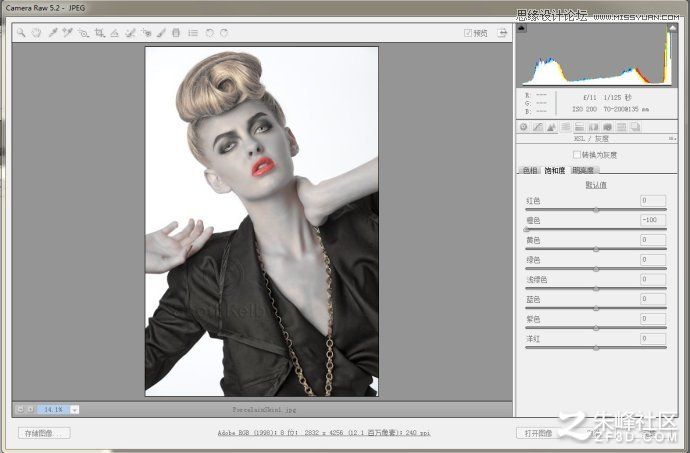690x453 pixels.
Task: Open the Split Toning panel tab icon
Action: click(x=580, y=127)
